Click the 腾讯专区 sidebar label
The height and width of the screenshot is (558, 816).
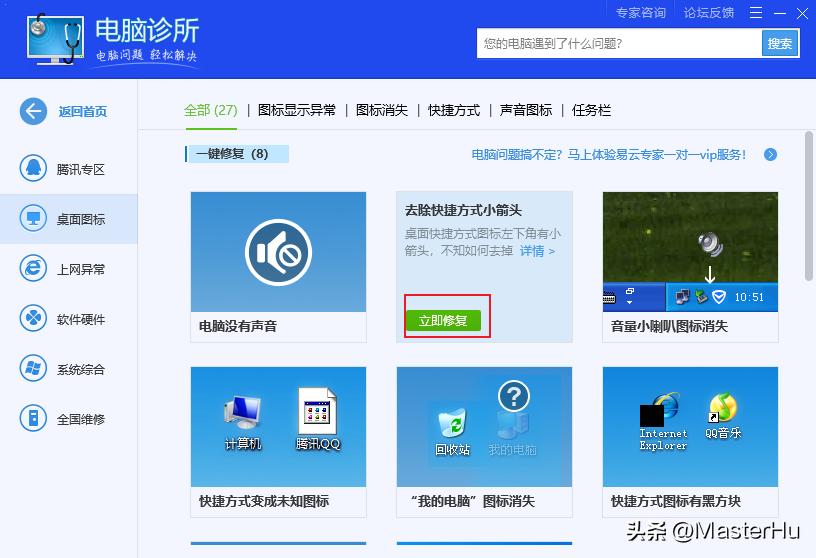(81, 170)
